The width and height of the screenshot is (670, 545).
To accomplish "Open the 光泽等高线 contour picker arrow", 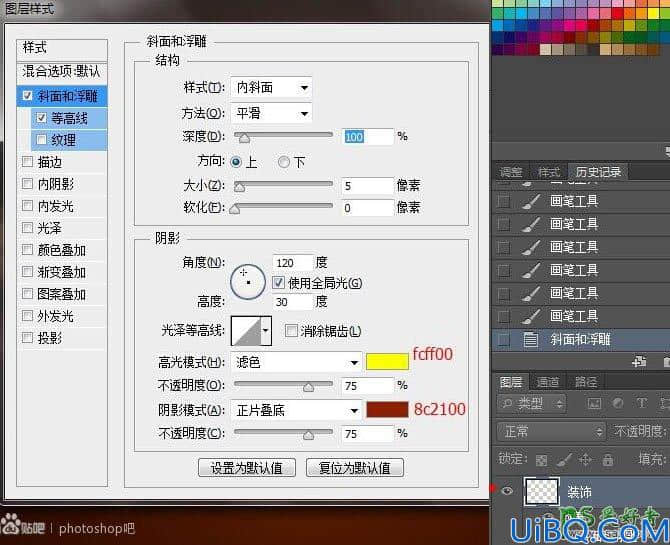I will (x=266, y=330).
